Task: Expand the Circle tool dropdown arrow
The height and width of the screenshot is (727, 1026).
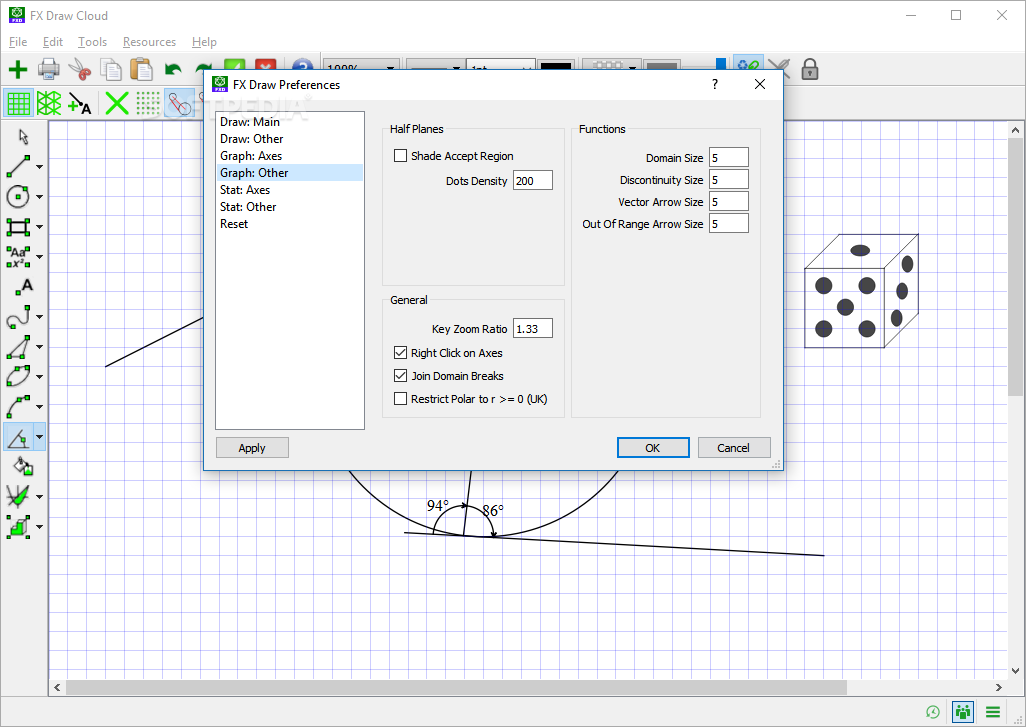Action: pyautogui.click(x=39, y=197)
